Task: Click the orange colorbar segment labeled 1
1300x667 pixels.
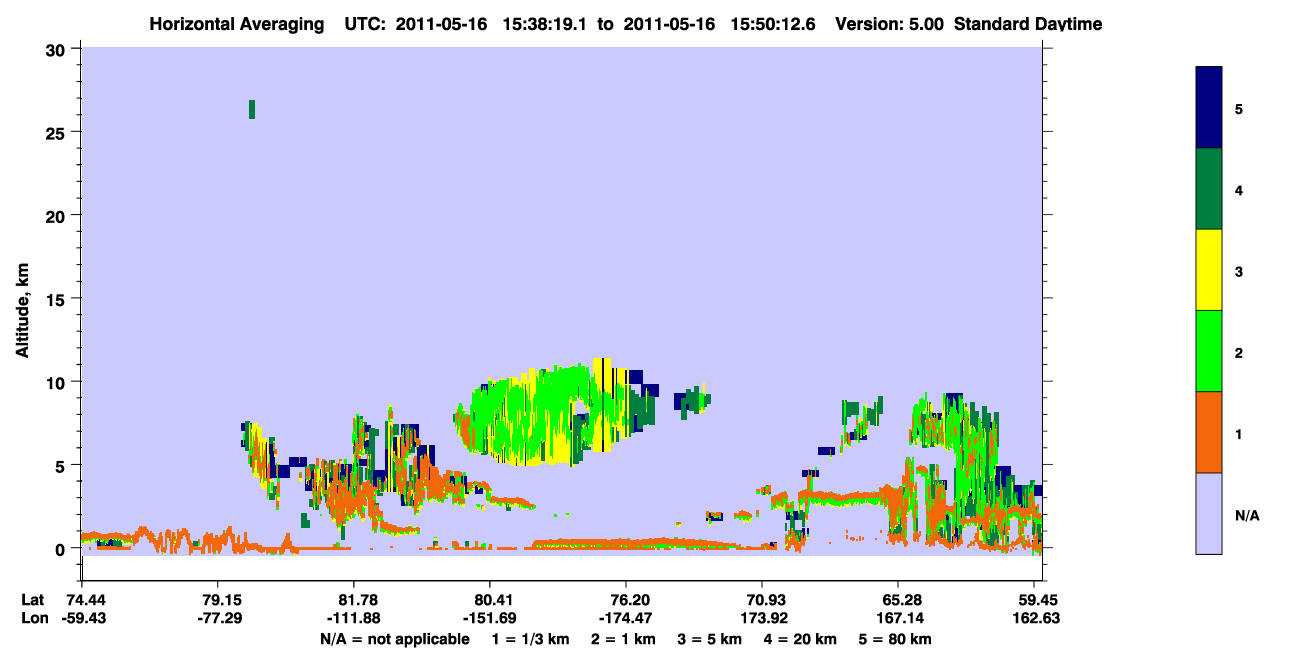Action: pyautogui.click(x=1209, y=432)
